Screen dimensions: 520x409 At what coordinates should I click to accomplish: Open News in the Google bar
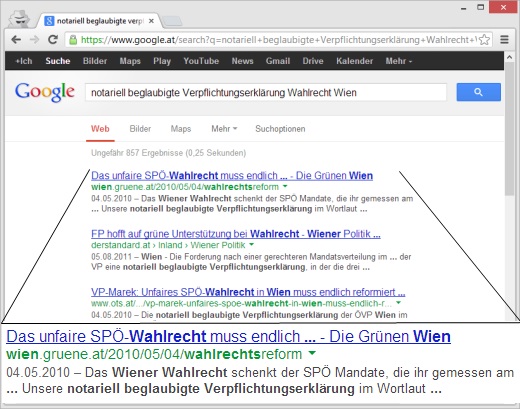point(242,61)
